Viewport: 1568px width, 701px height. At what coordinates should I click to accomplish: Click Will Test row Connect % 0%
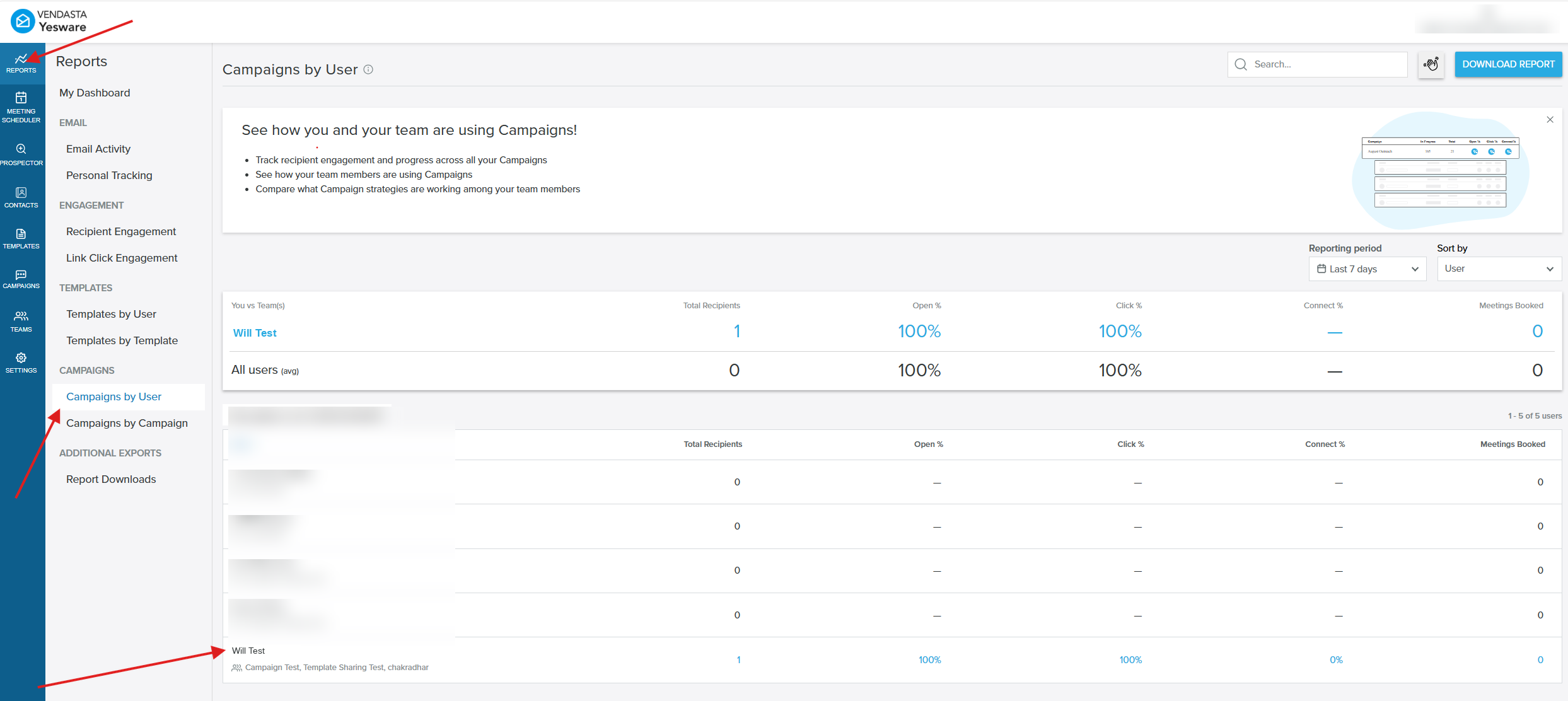coord(1336,660)
